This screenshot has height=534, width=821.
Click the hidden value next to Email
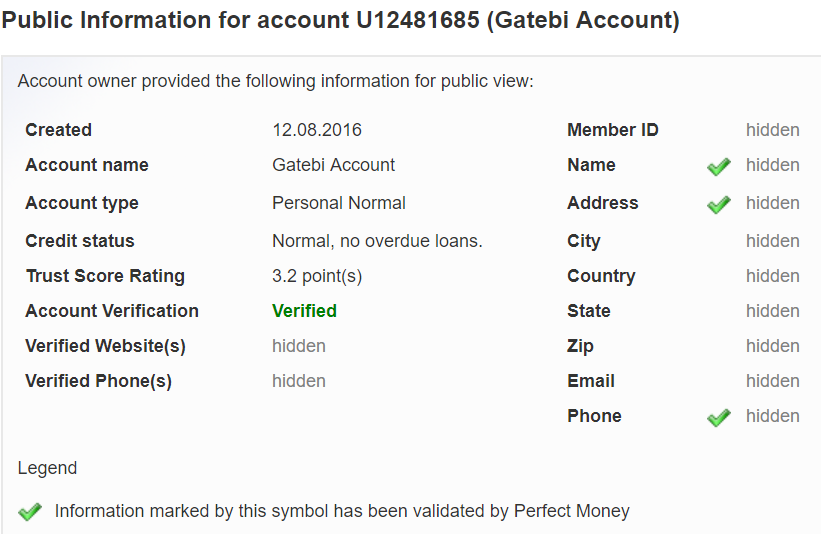773,381
